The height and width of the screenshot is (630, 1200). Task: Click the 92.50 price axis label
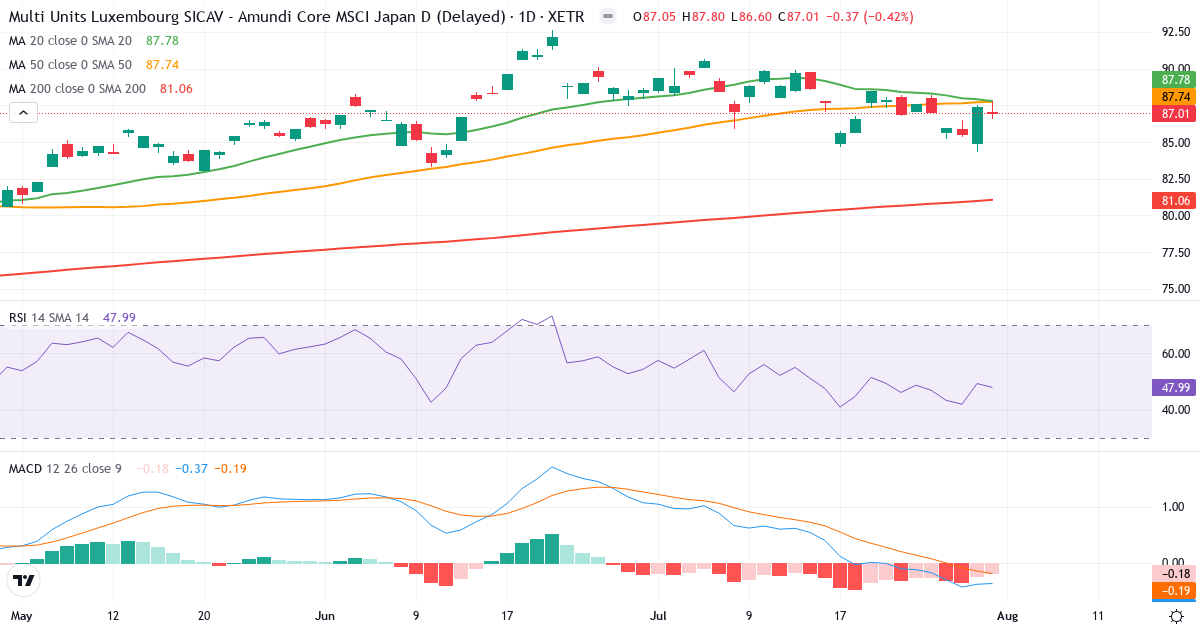(x=1176, y=32)
